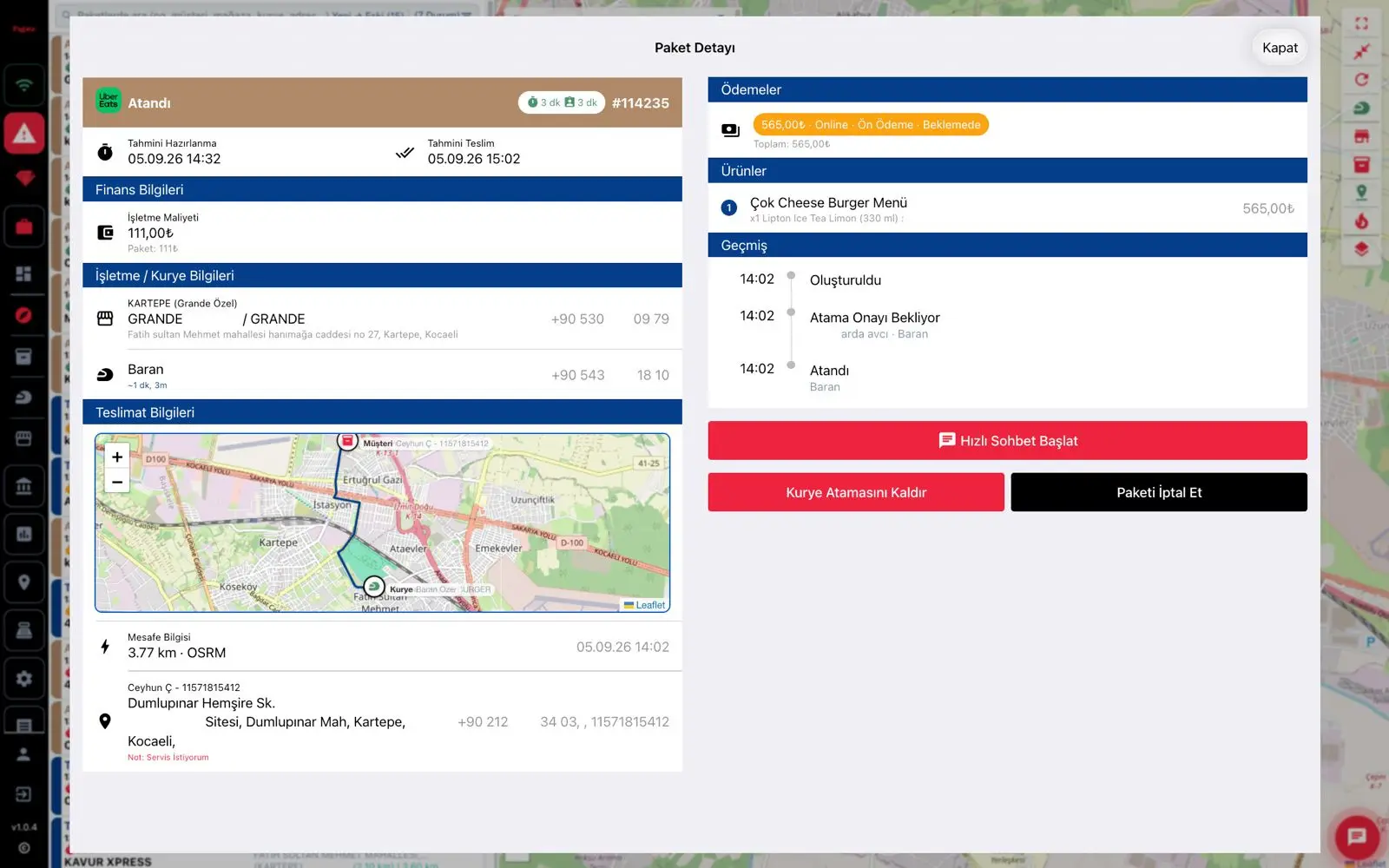The height and width of the screenshot is (868, 1389).
Task: Click the order number #114235
Action: click(x=640, y=102)
